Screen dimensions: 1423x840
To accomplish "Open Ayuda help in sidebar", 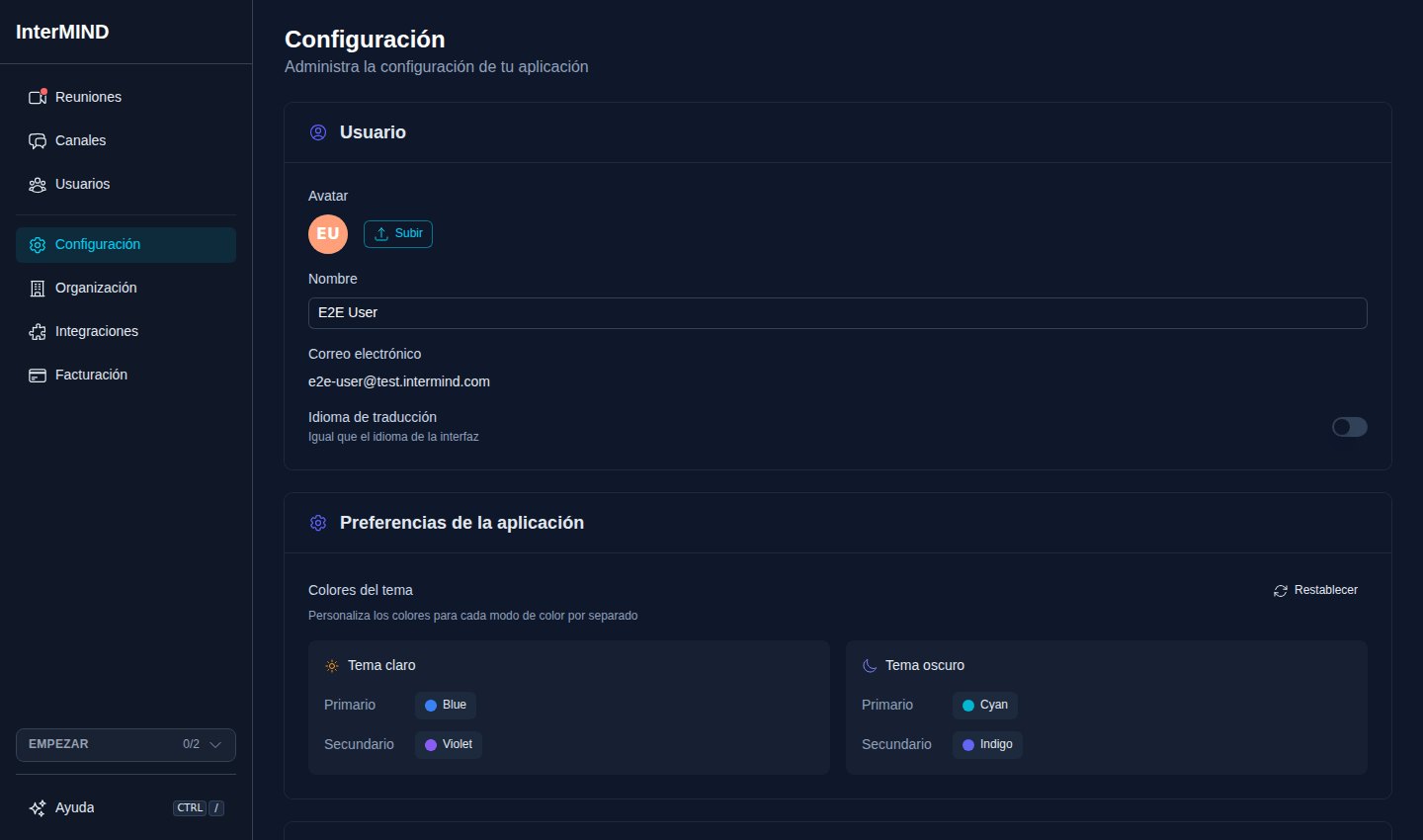I will point(126,807).
